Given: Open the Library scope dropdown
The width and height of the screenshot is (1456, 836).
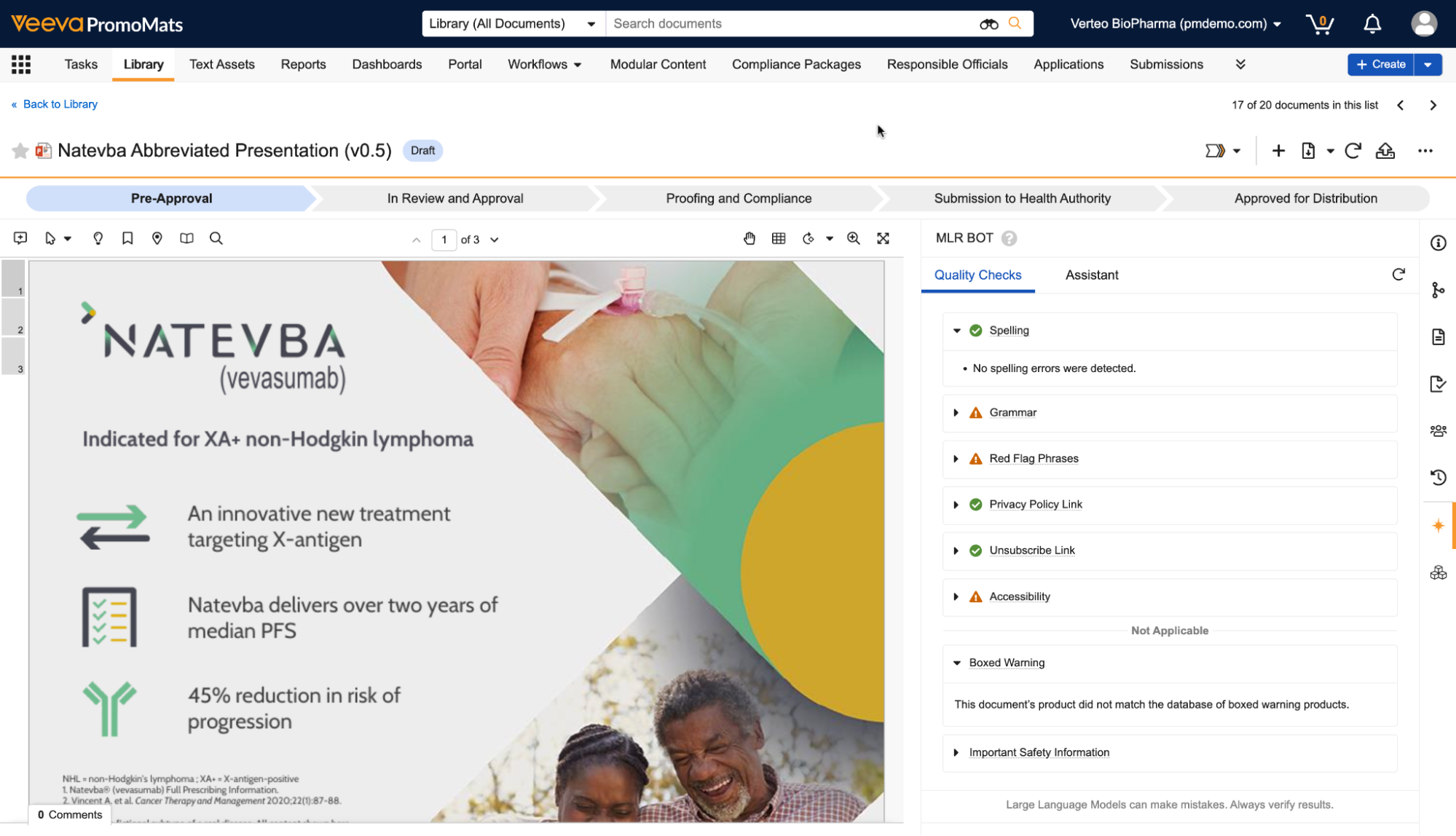Looking at the screenshot, I should [x=513, y=24].
